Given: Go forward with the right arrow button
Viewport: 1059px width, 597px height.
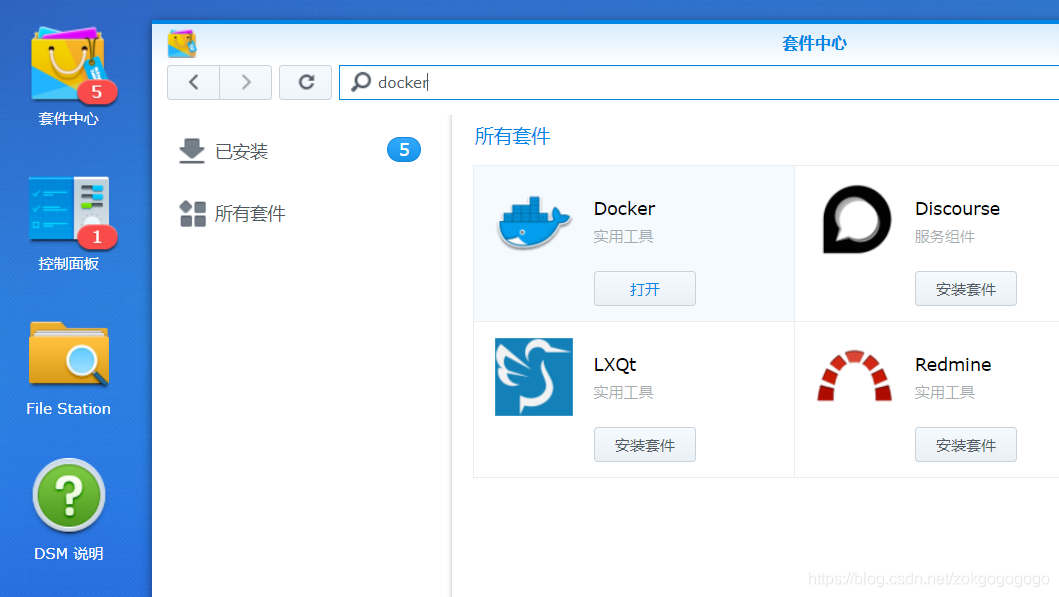Looking at the screenshot, I should pyautogui.click(x=246, y=82).
